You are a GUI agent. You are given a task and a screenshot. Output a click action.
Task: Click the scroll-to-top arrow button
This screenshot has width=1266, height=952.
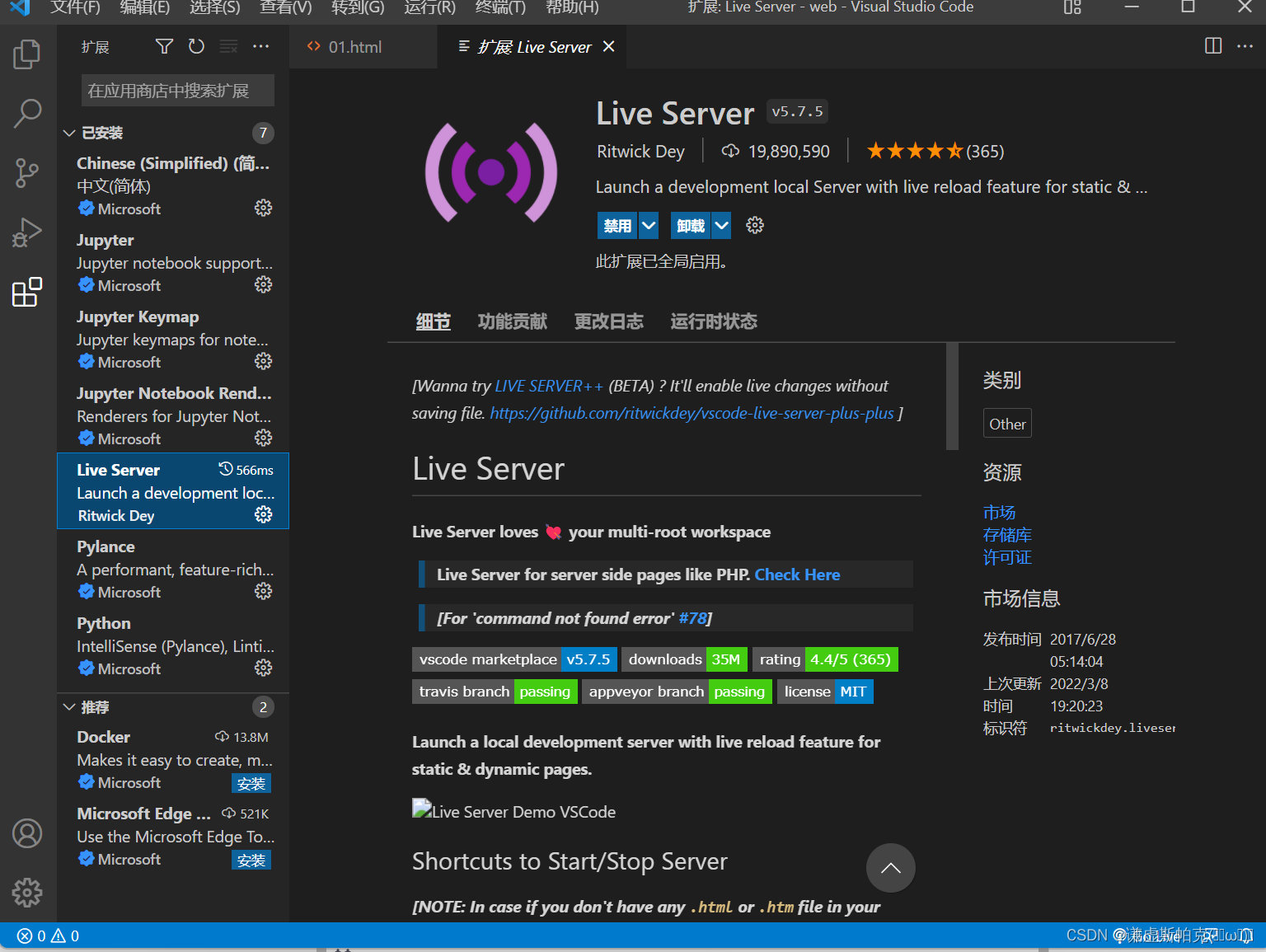(890, 868)
